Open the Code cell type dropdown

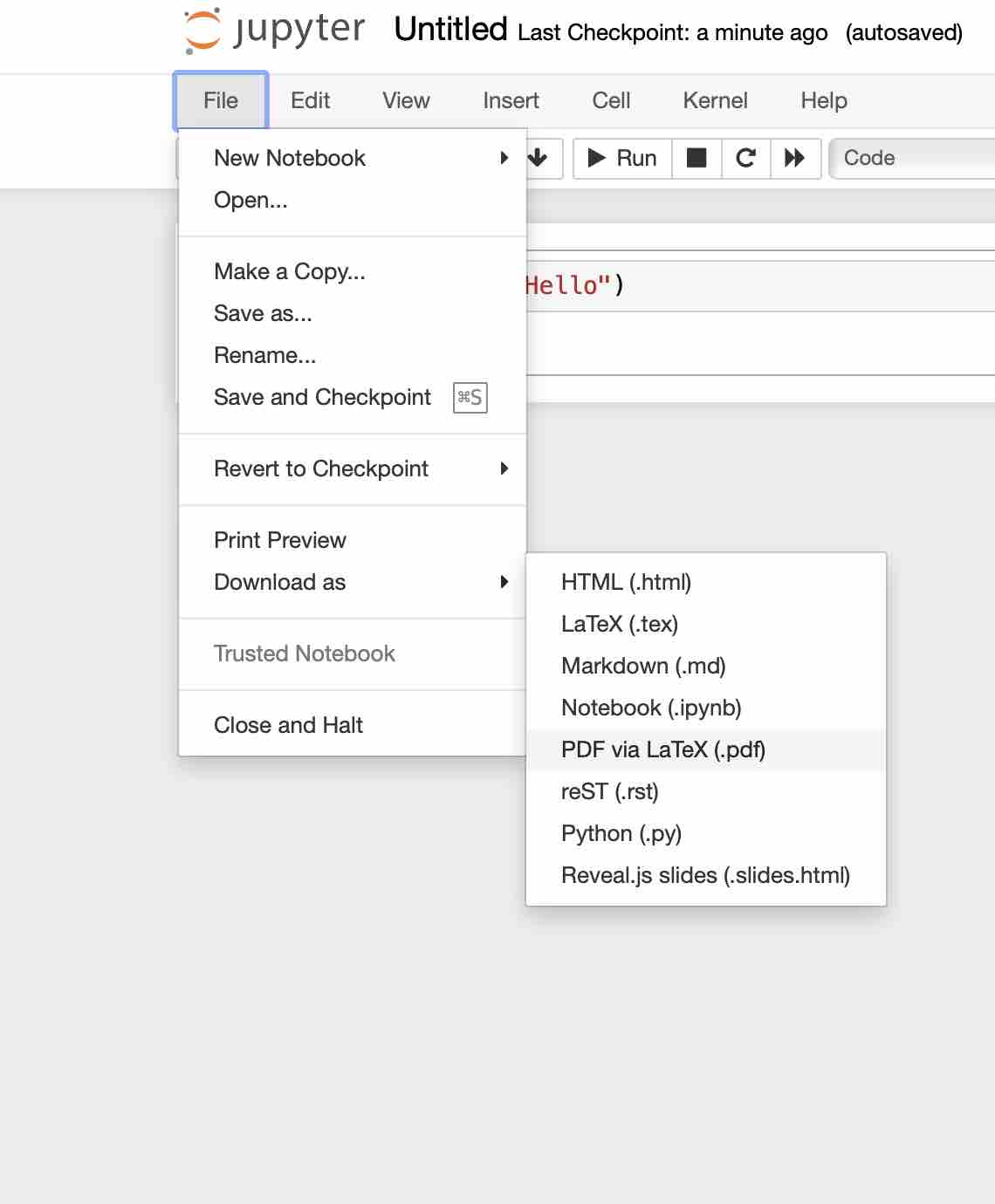click(x=908, y=158)
